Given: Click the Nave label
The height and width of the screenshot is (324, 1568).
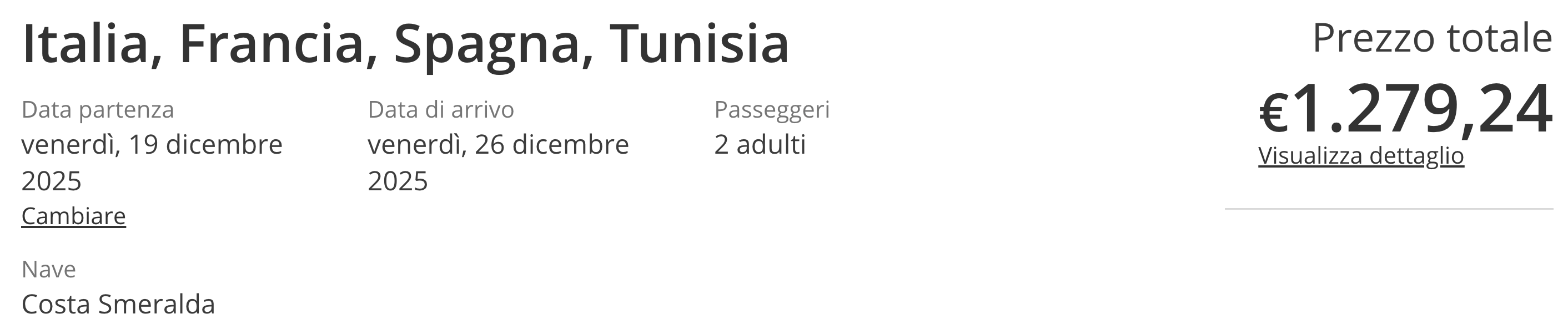Looking at the screenshot, I should (49, 269).
